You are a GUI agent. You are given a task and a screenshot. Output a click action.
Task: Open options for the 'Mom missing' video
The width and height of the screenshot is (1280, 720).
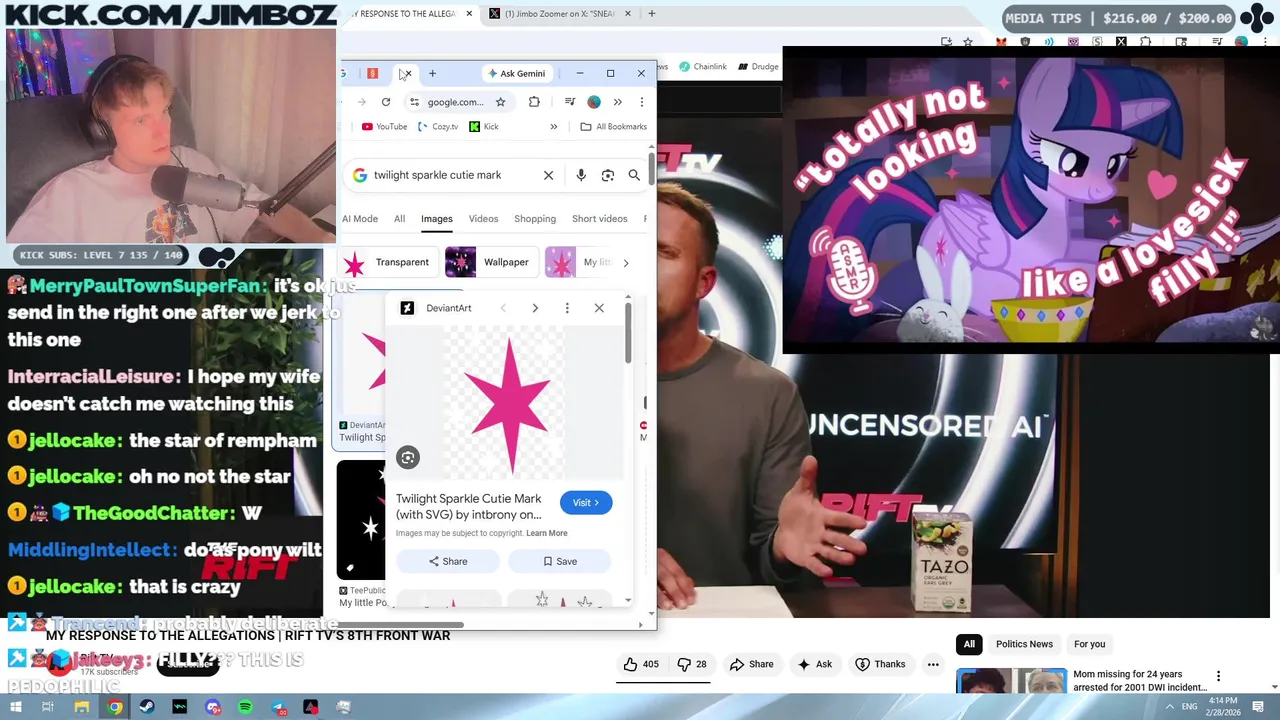(x=1218, y=677)
